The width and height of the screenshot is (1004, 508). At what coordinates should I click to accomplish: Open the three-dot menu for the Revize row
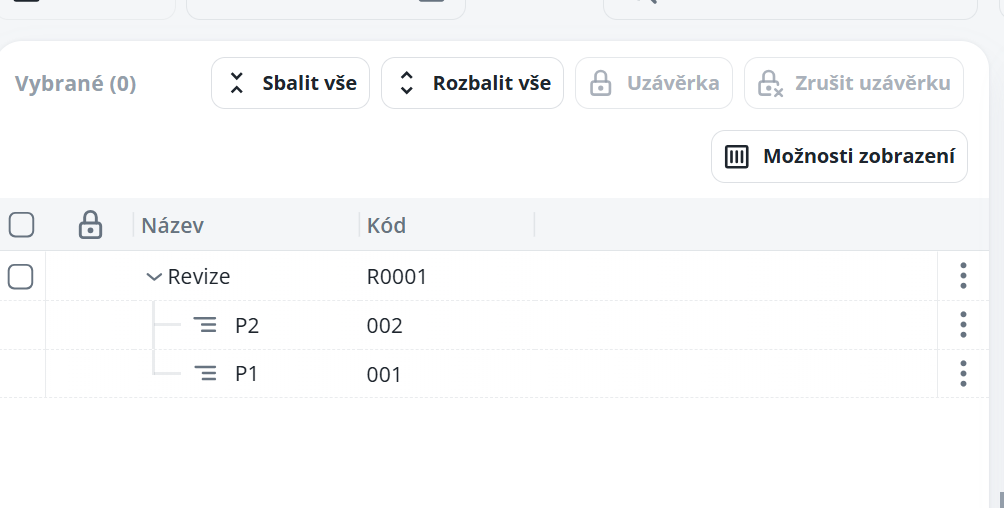pyautogui.click(x=963, y=276)
